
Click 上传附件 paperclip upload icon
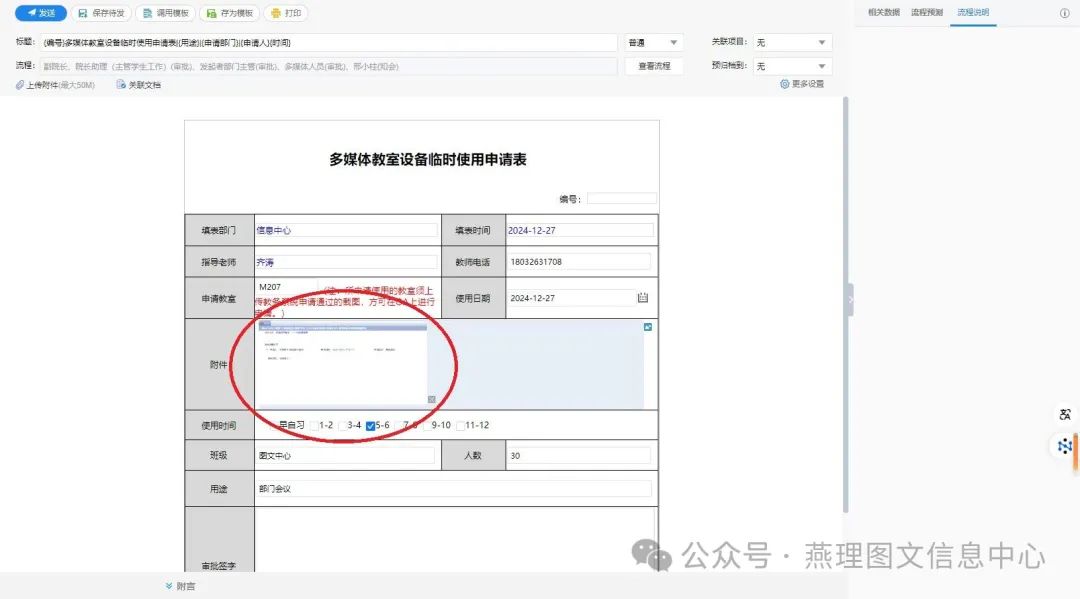click(x=20, y=85)
